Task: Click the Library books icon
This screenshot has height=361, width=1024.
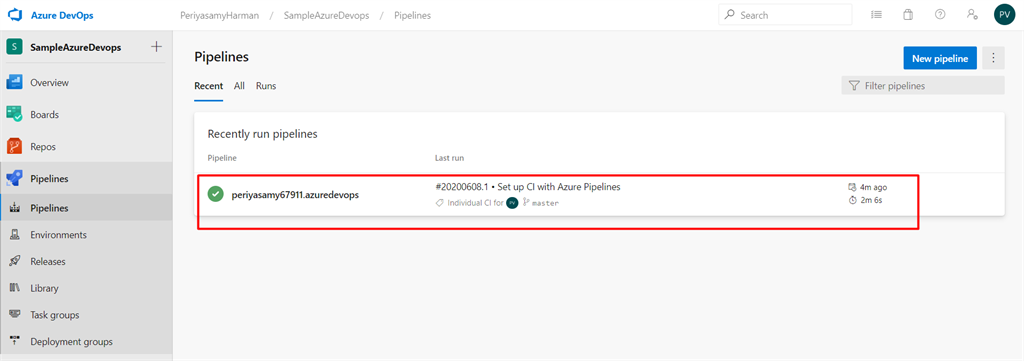Action: [14, 288]
